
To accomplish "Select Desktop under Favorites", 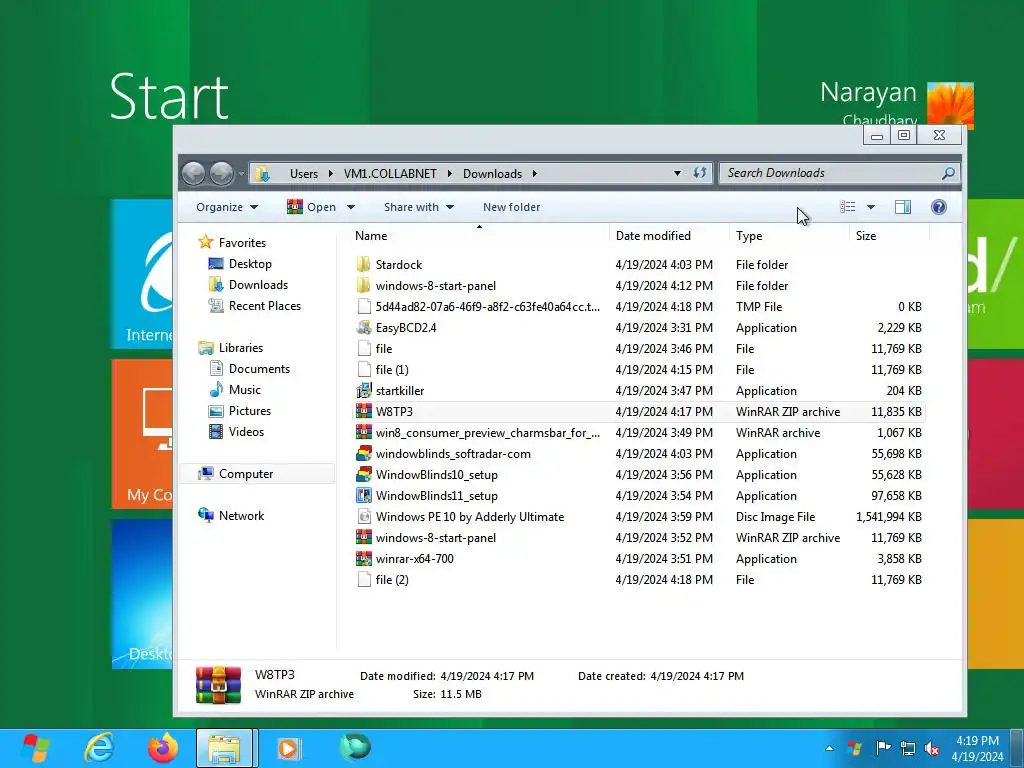I will click(250, 264).
